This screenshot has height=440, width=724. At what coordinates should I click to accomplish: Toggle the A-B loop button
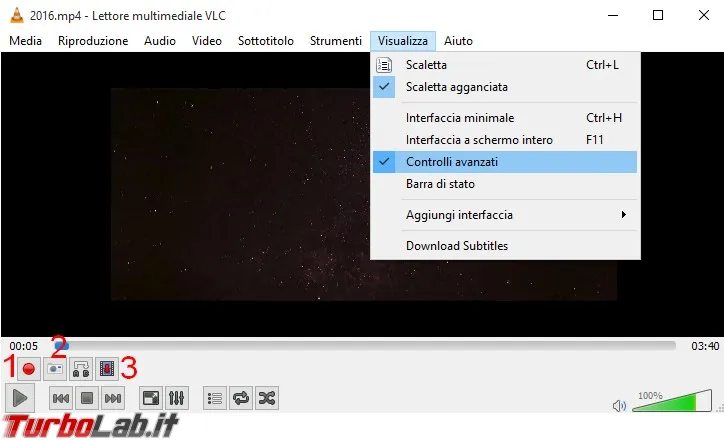81,369
